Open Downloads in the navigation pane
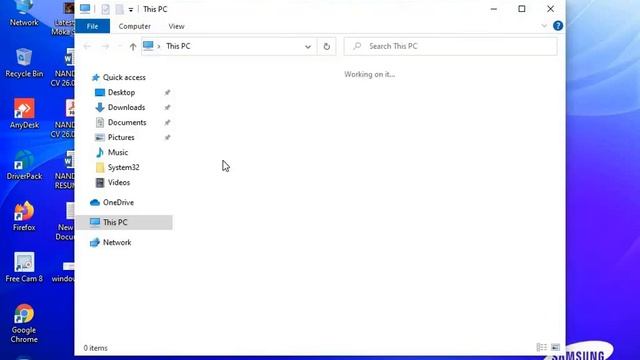The image size is (640, 360). click(126, 107)
